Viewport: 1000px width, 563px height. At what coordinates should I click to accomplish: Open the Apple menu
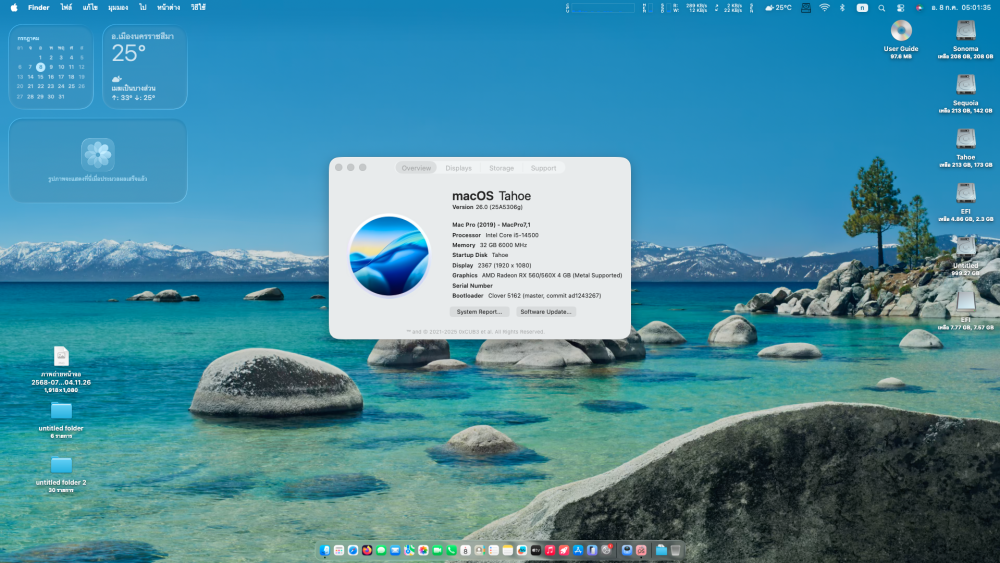(14, 8)
